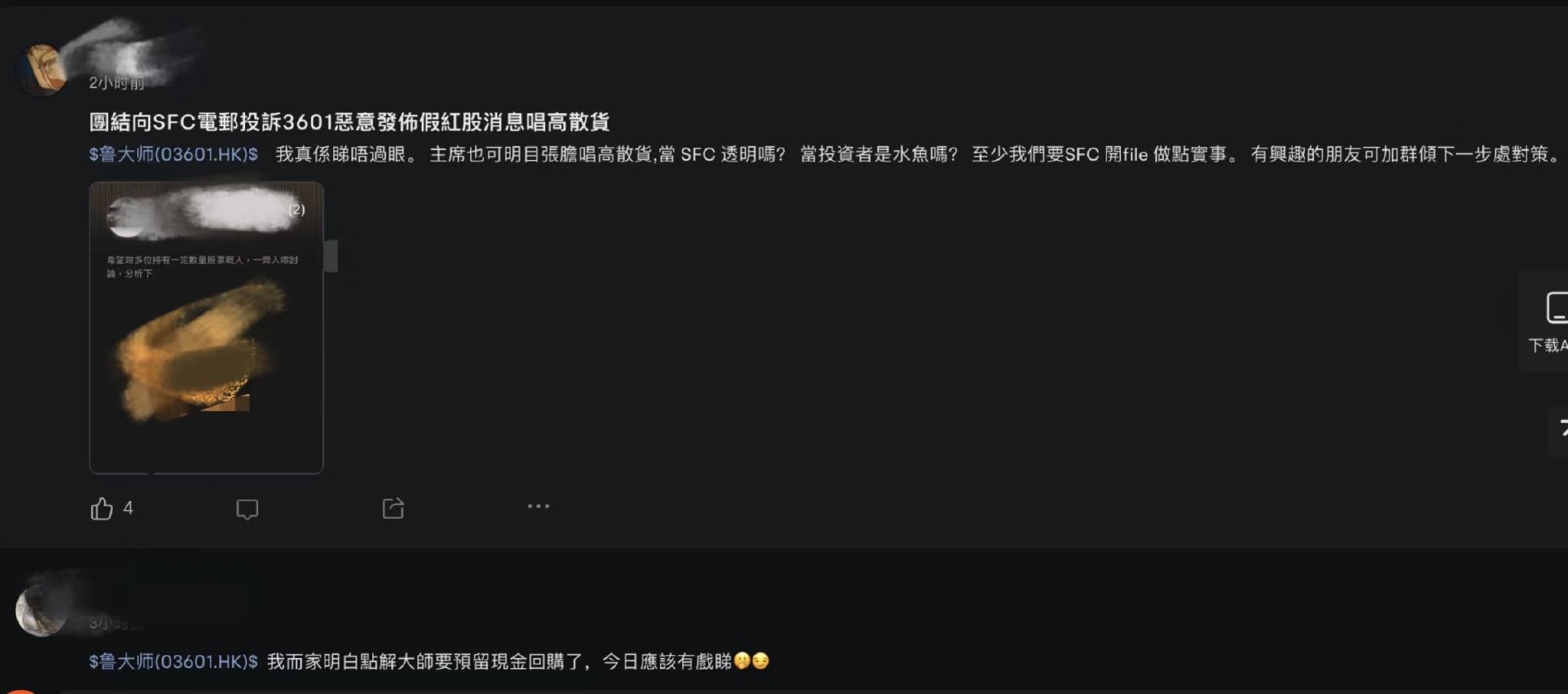Open the post titled 團結向SFC電郵投訴3601

349,122
